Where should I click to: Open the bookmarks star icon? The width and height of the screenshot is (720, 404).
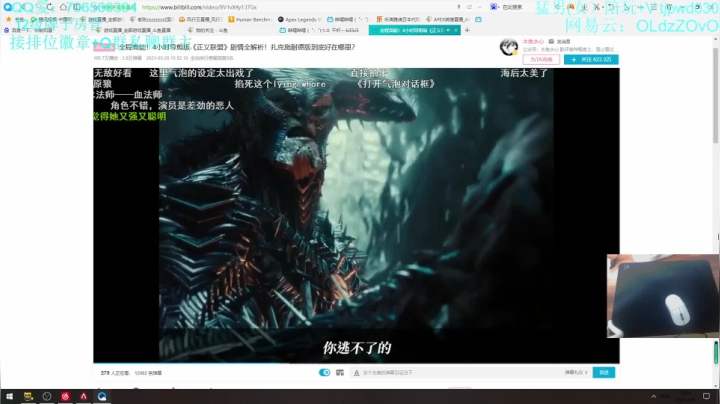[x=8, y=19]
